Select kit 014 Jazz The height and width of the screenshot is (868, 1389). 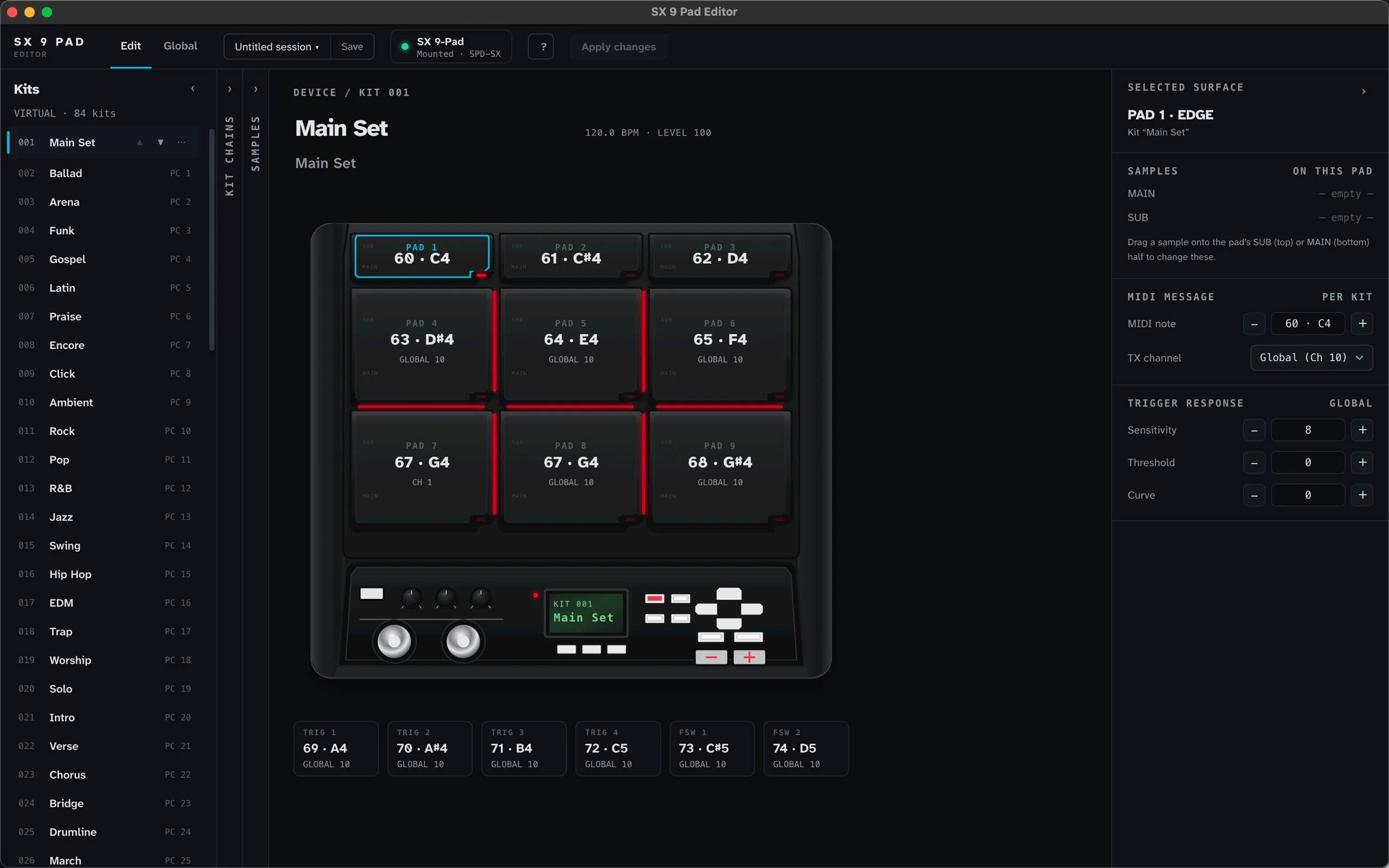(103, 517)
